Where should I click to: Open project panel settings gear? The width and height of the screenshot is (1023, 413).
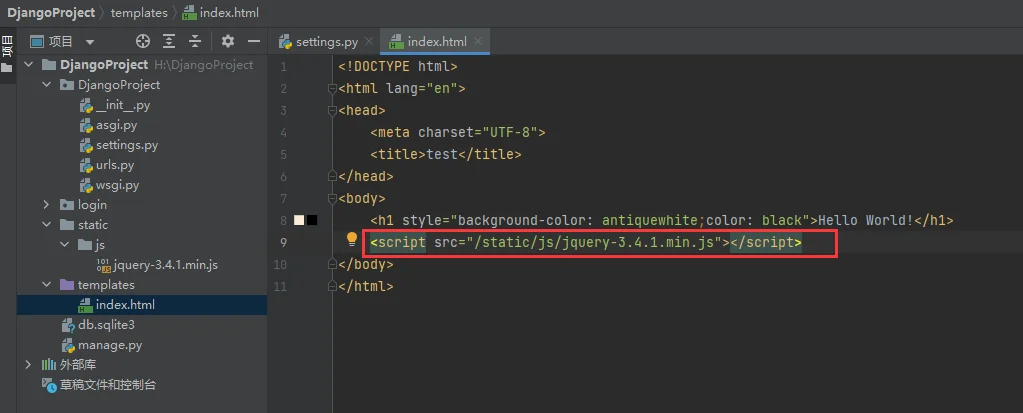point(227,42)
